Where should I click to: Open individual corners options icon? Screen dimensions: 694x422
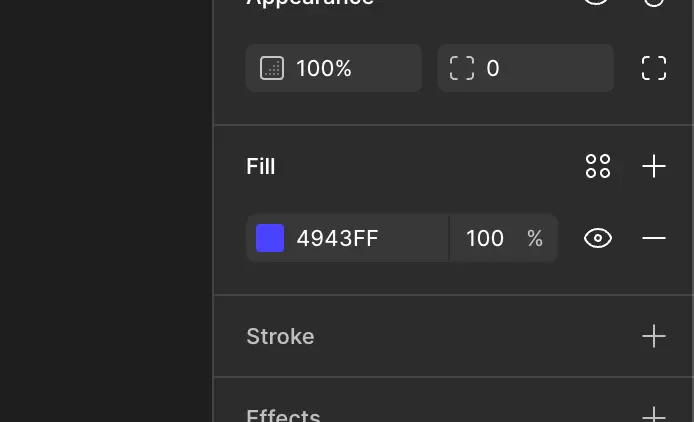(x=653, y=68)
